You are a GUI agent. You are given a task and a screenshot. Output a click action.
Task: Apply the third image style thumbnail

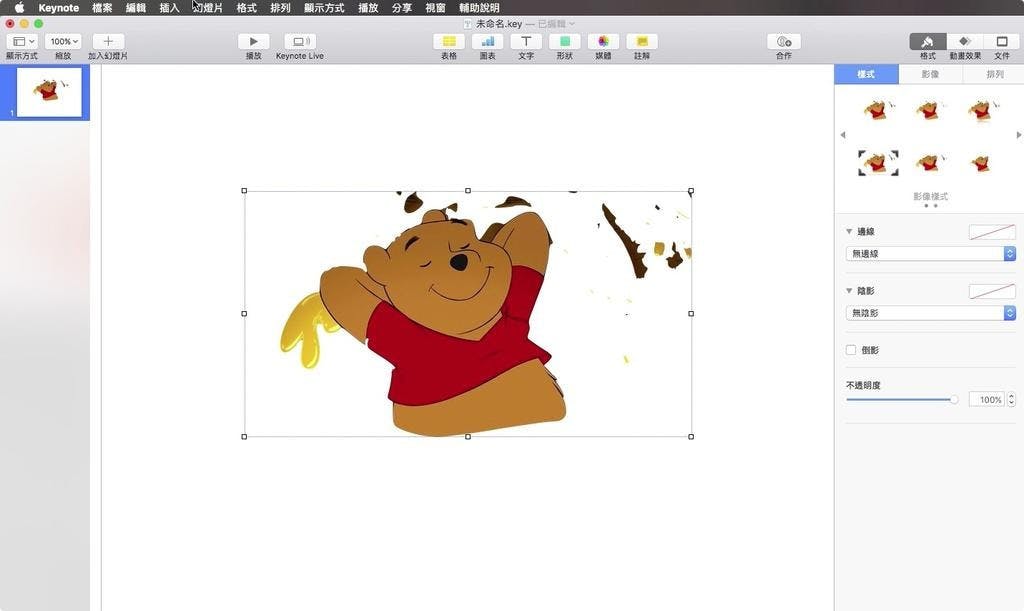[982, 110]
